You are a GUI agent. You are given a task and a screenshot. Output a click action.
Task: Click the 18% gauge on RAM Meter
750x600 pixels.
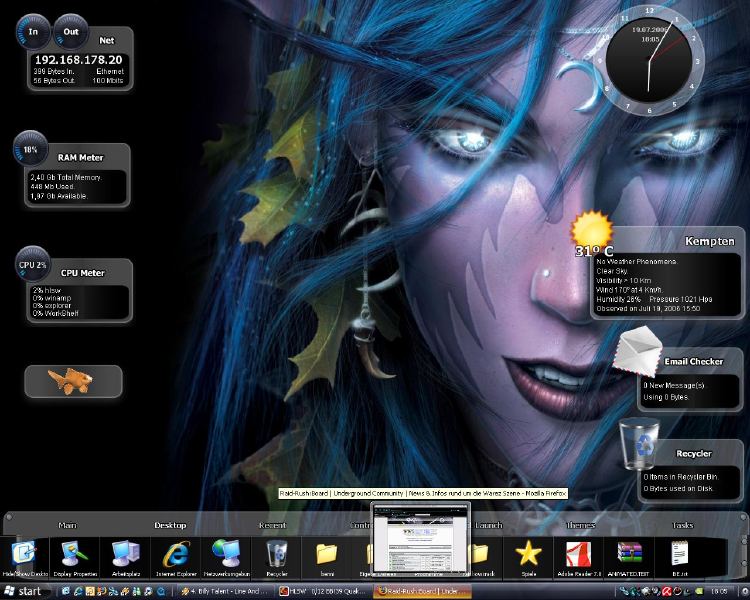(31, 149)
